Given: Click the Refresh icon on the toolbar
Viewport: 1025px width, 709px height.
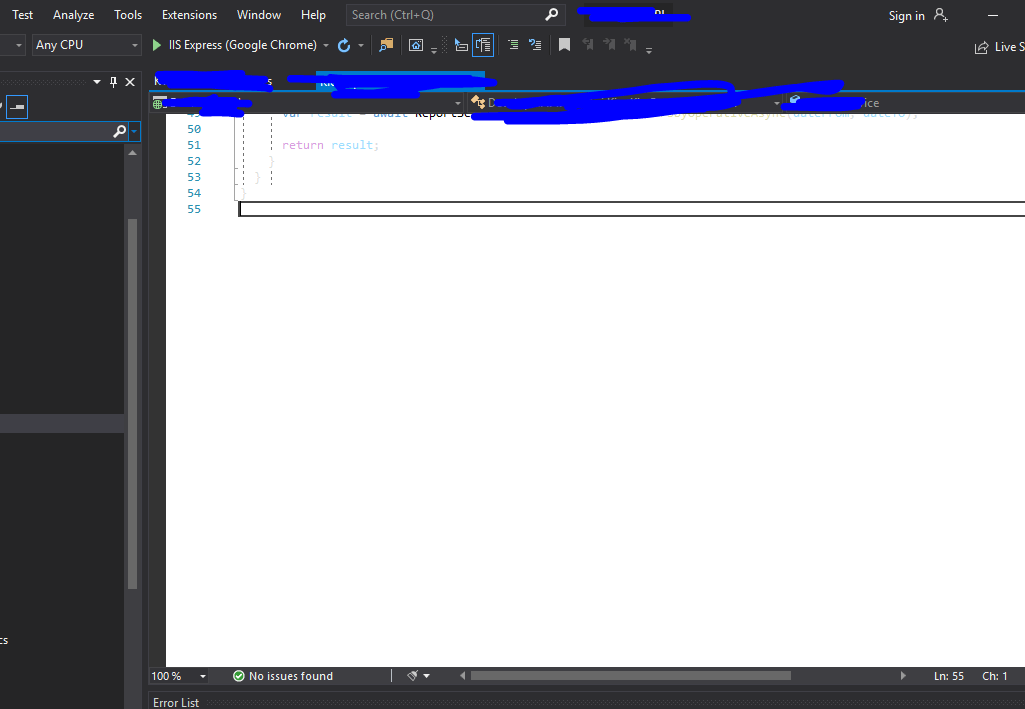Looking at the screenshot, I should (x=343, y=45).
